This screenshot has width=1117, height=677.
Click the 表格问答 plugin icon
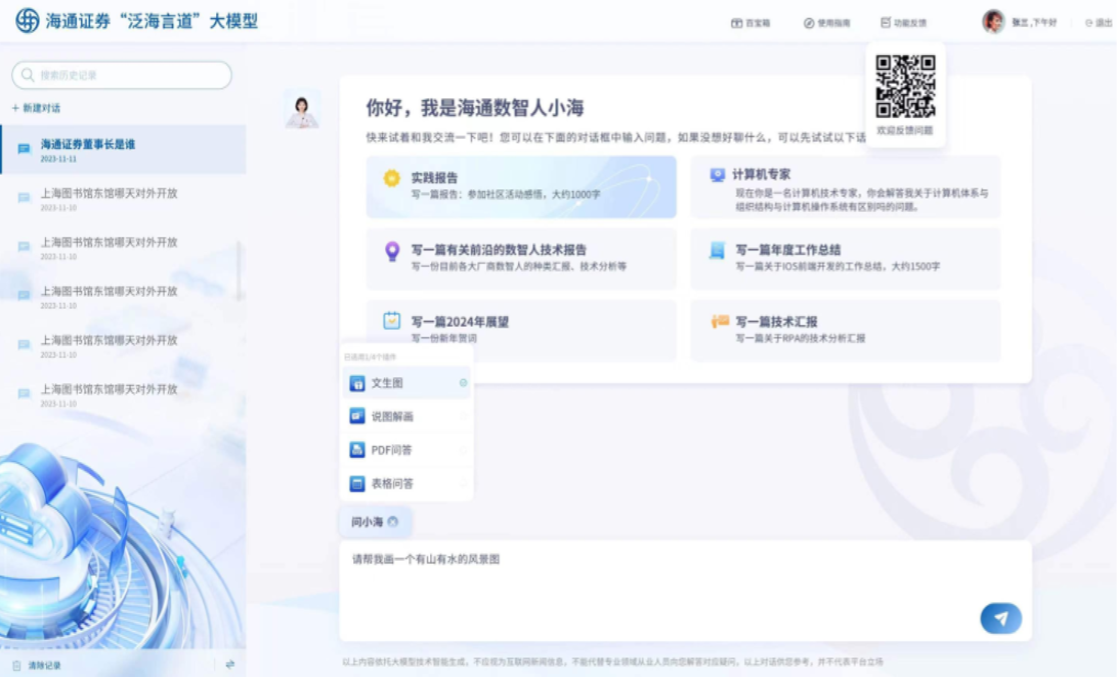(357, 483)
